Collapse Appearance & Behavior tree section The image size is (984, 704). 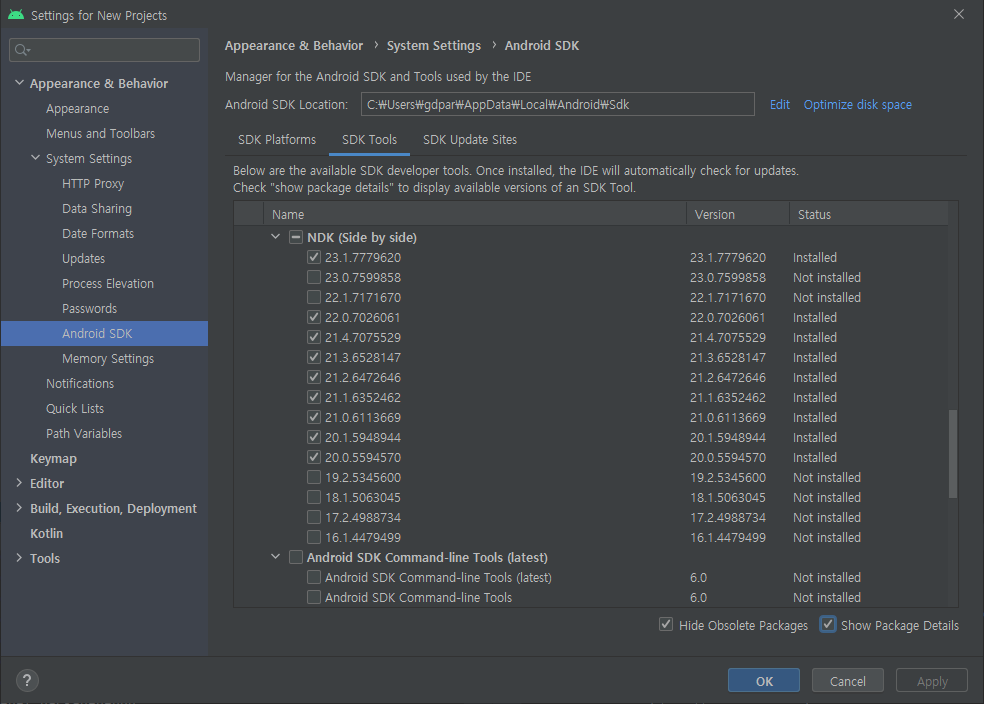point(19,83)
